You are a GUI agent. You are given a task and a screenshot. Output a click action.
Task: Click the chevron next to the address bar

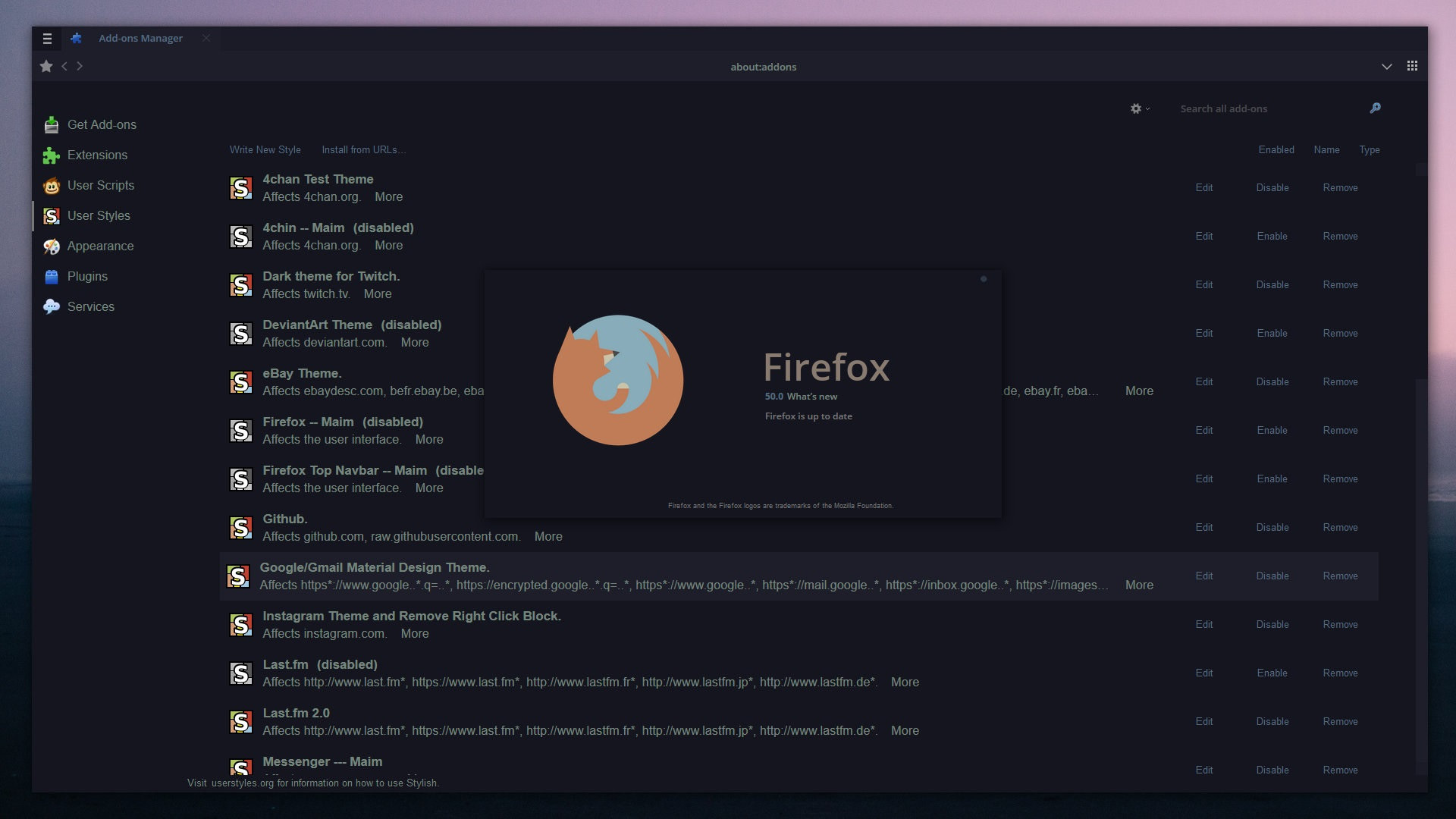click(1388, 66)
